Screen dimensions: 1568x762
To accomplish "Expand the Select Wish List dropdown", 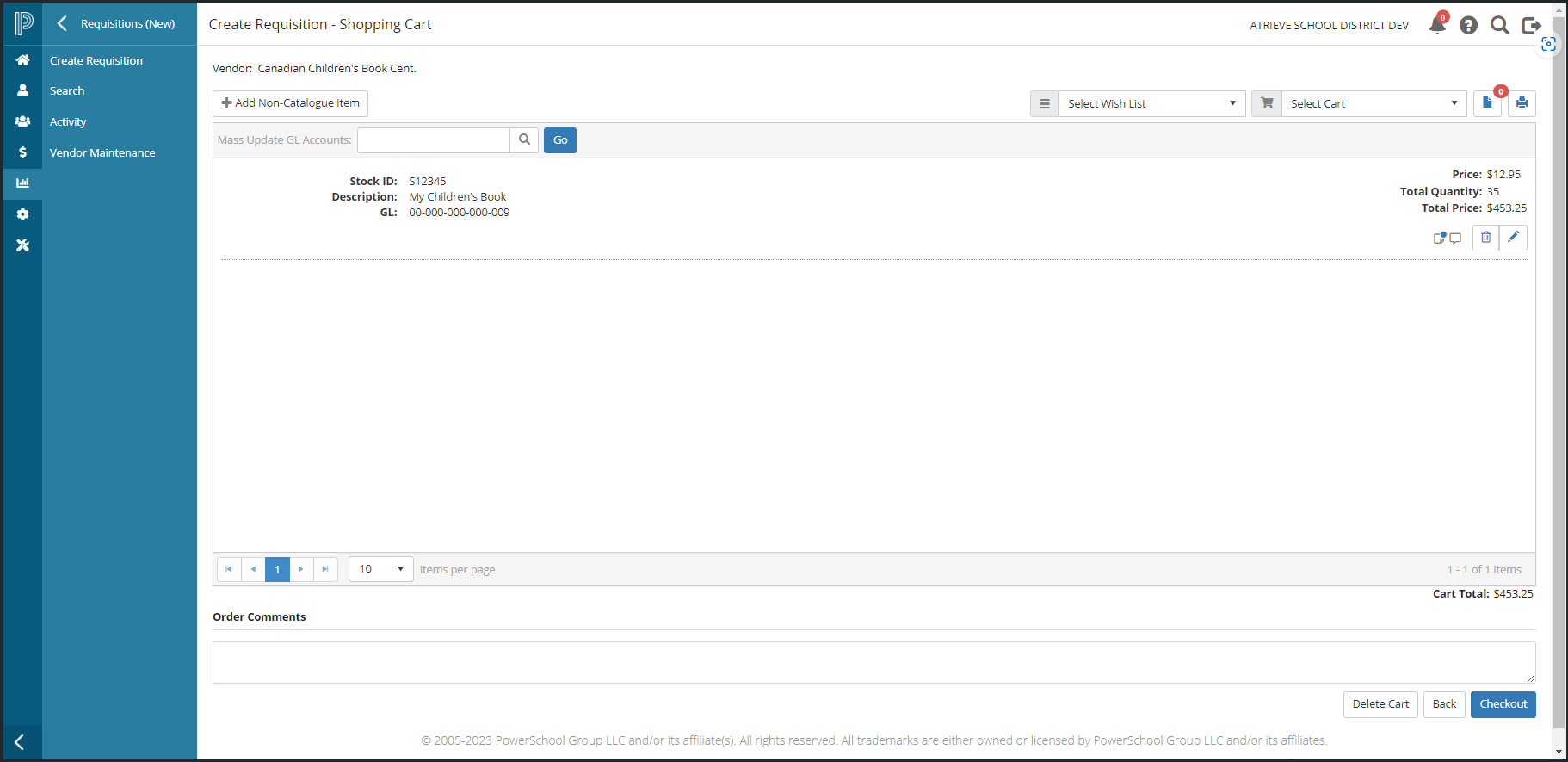I will (x=1151, y=103).
